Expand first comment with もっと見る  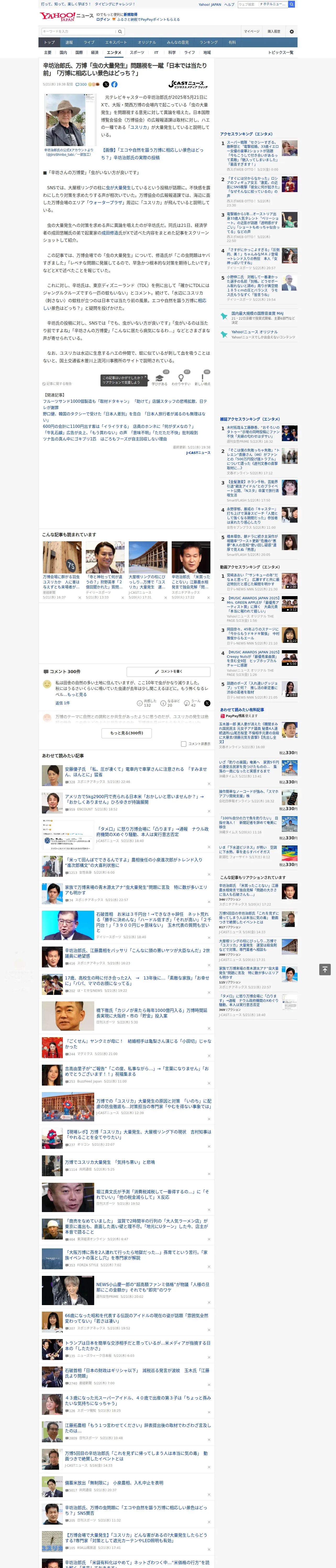click(x=77, y=695)
